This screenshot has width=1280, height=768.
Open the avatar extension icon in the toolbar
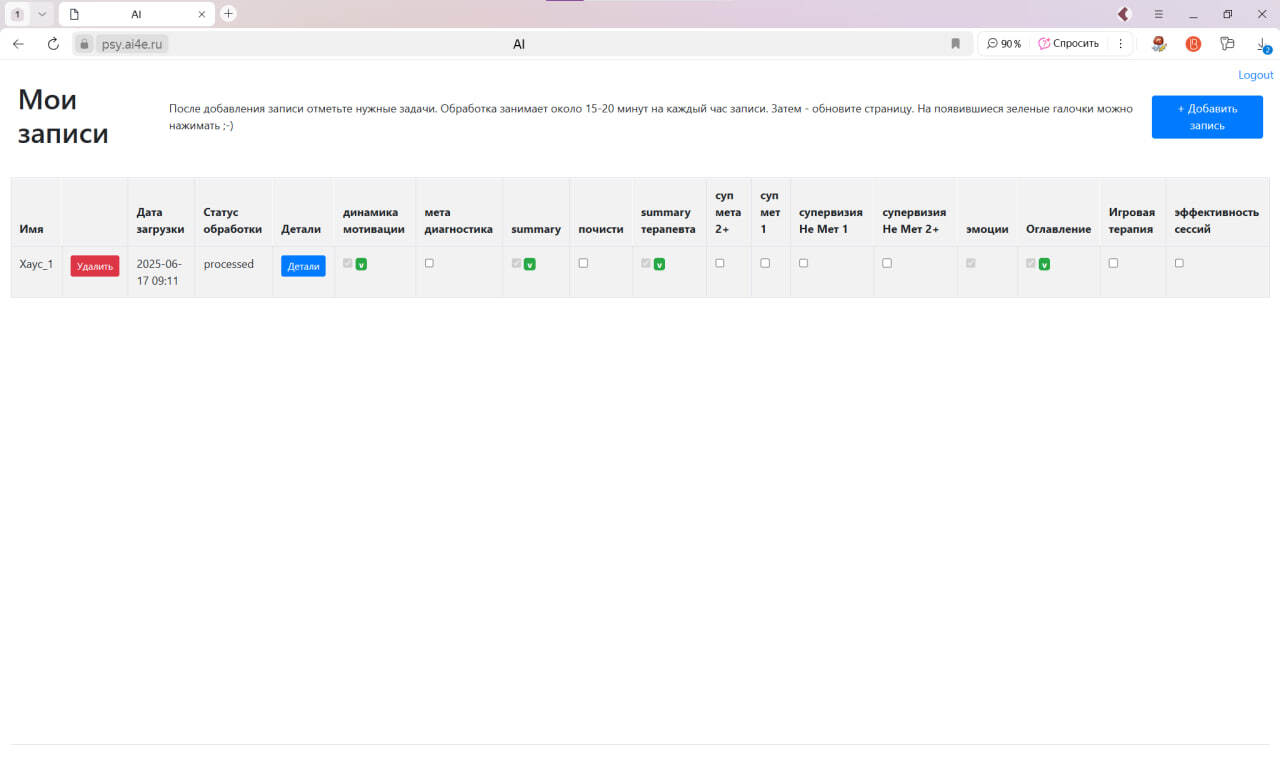pos(1159,44)
